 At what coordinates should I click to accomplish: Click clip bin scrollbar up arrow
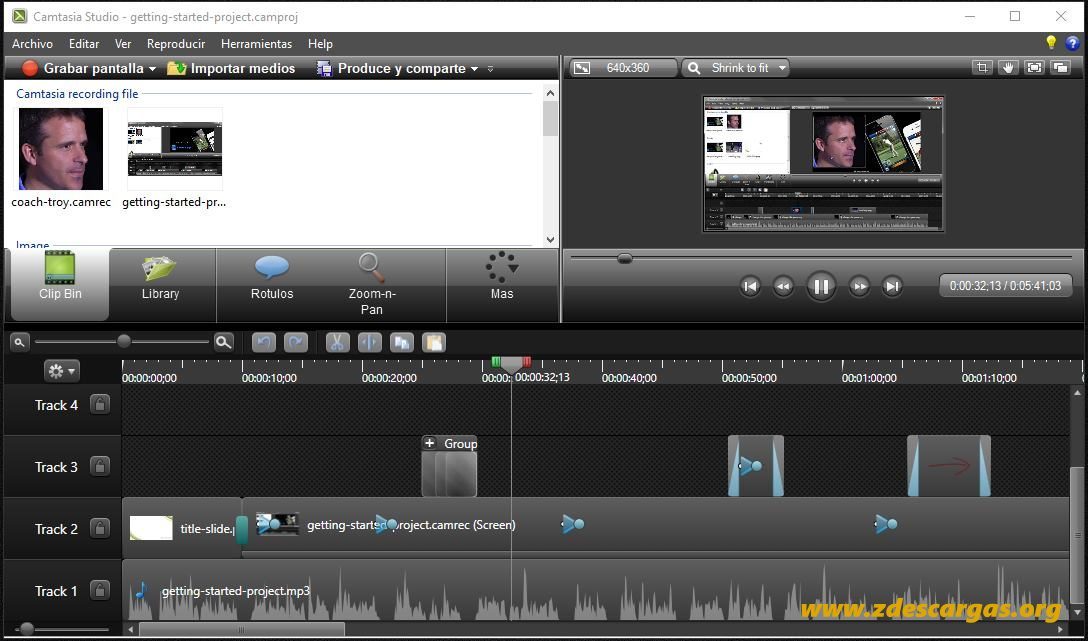[550, 93]
